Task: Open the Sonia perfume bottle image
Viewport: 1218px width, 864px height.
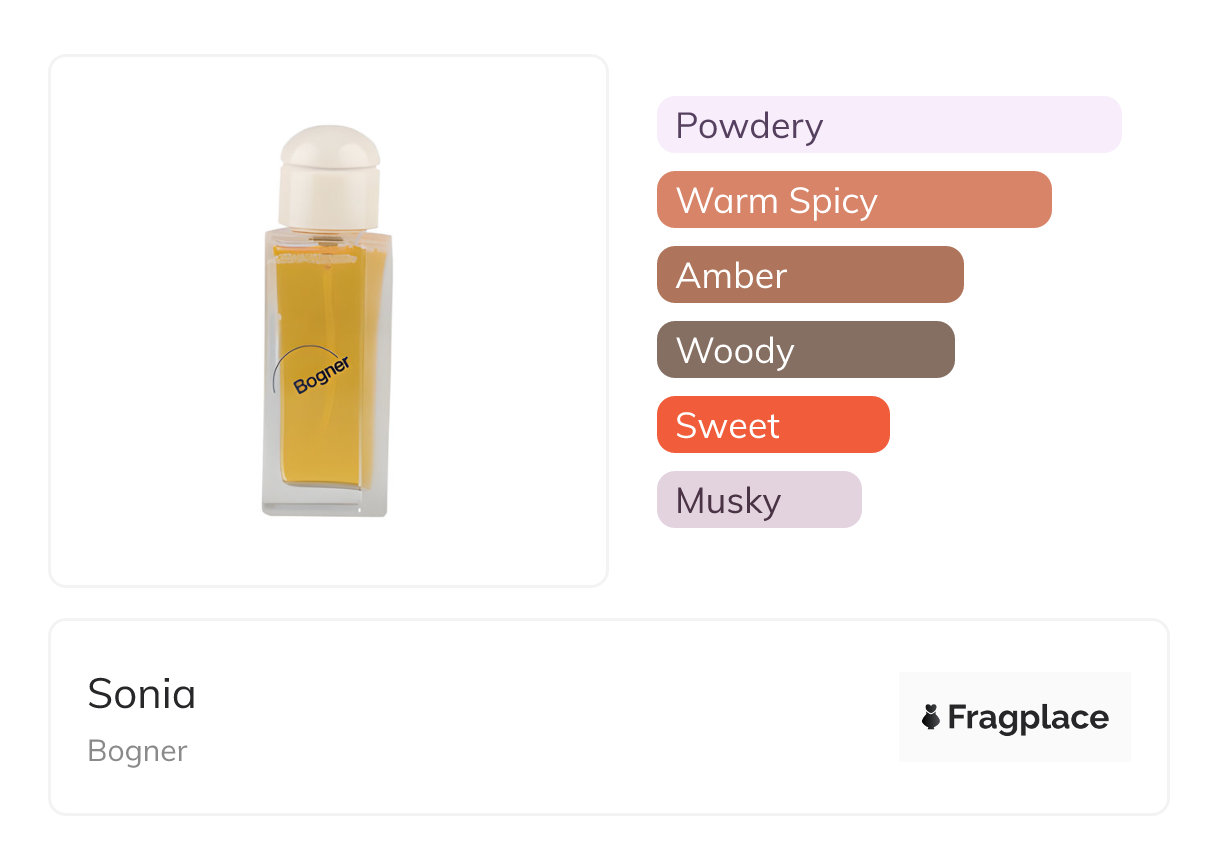Action: (x=328, y=321)
